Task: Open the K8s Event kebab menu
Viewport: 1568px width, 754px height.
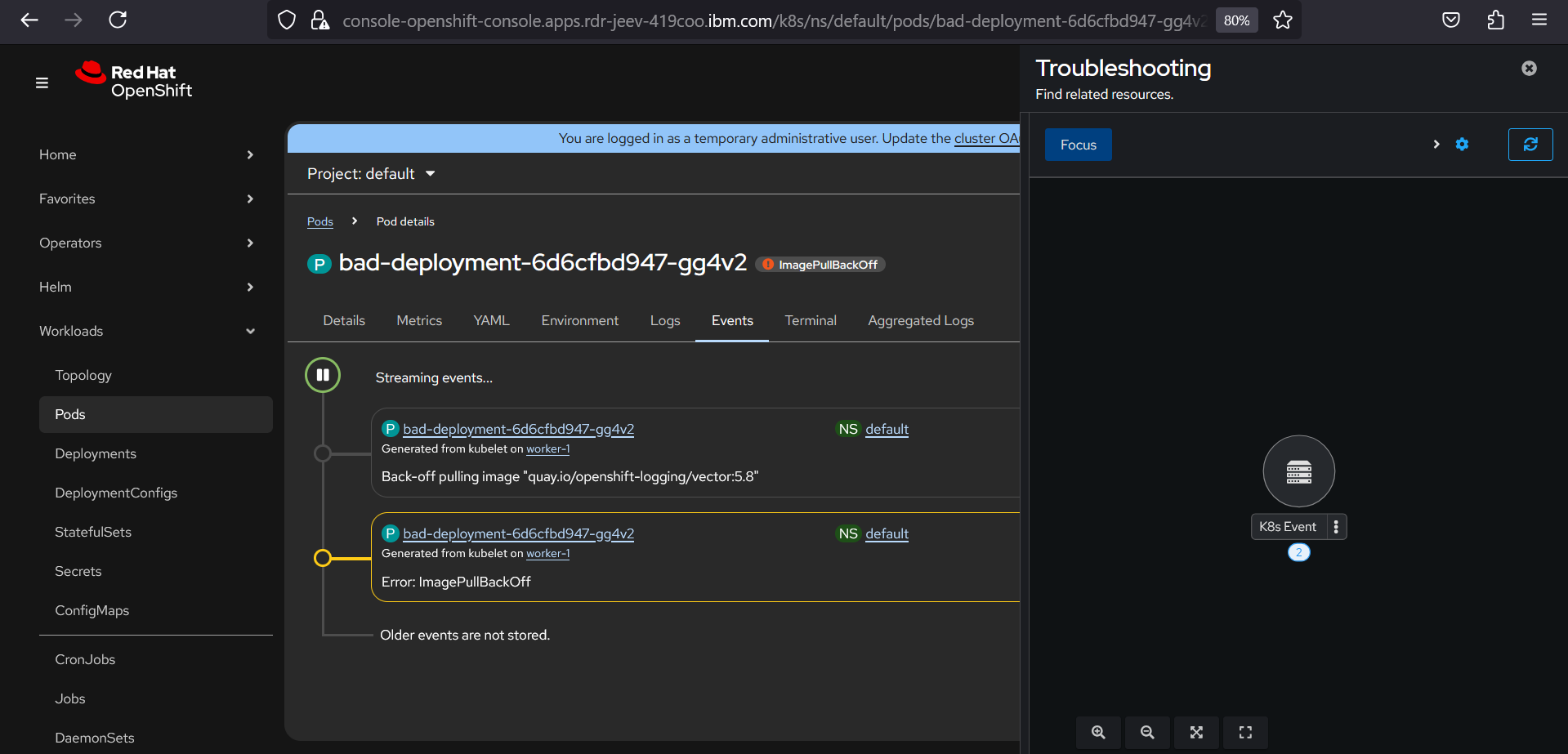Action: 1336,527
